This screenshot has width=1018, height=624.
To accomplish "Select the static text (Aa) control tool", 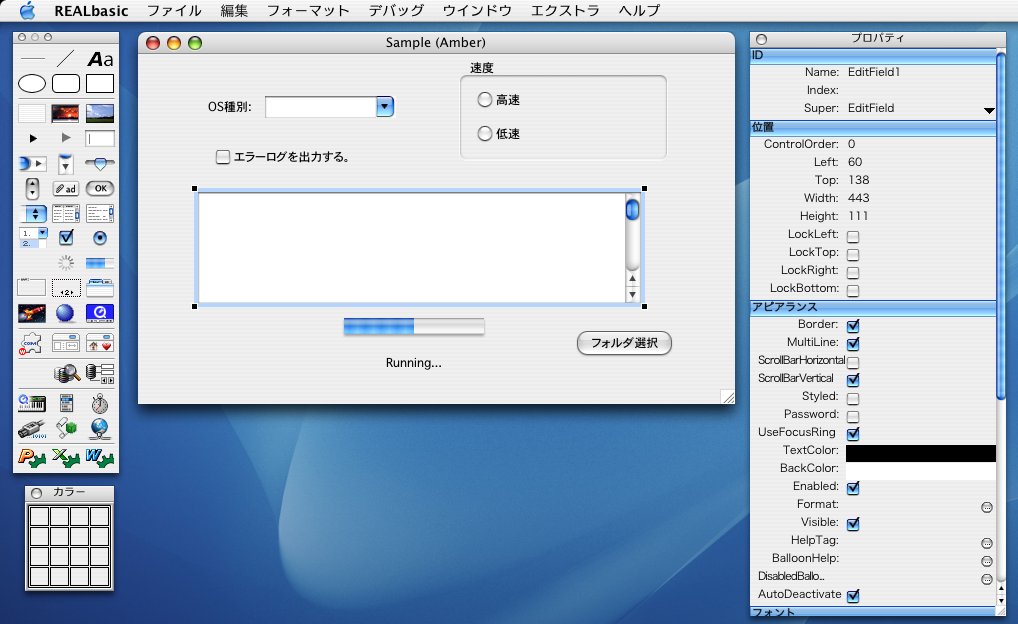I will [x=100, y=59].
